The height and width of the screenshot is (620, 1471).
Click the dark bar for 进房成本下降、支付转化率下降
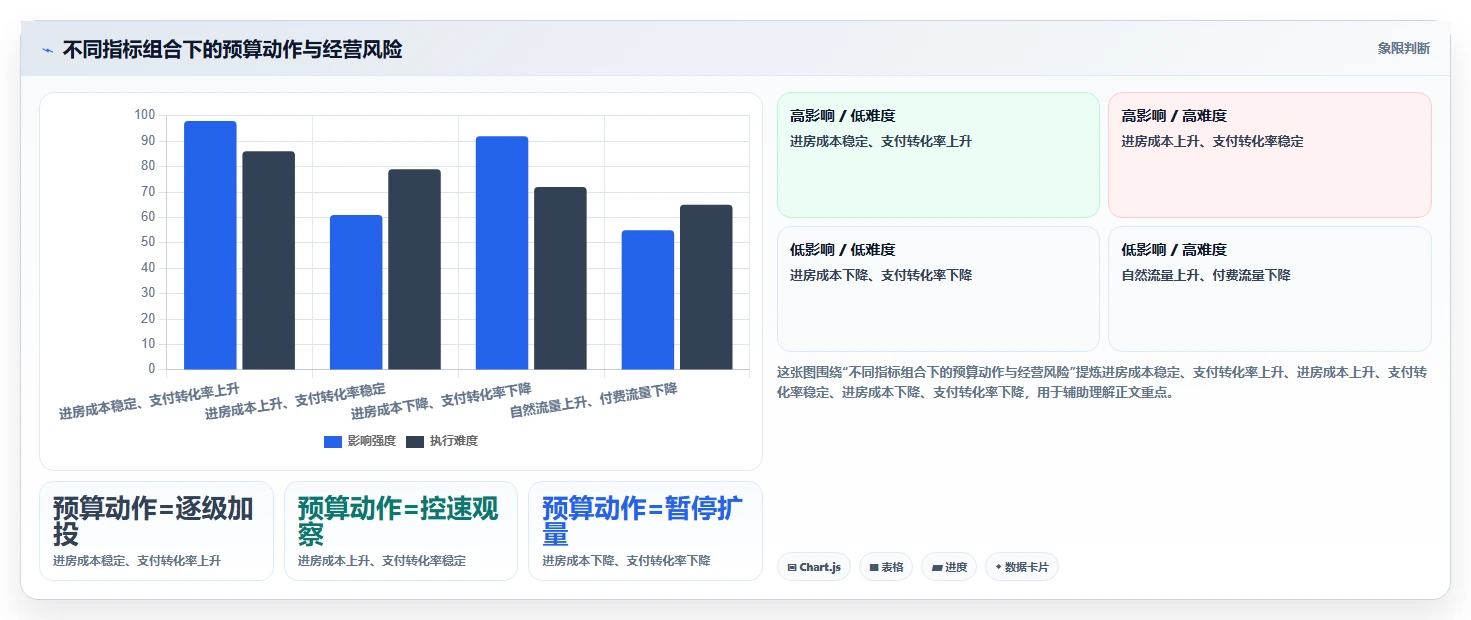[x=560, y=278]
